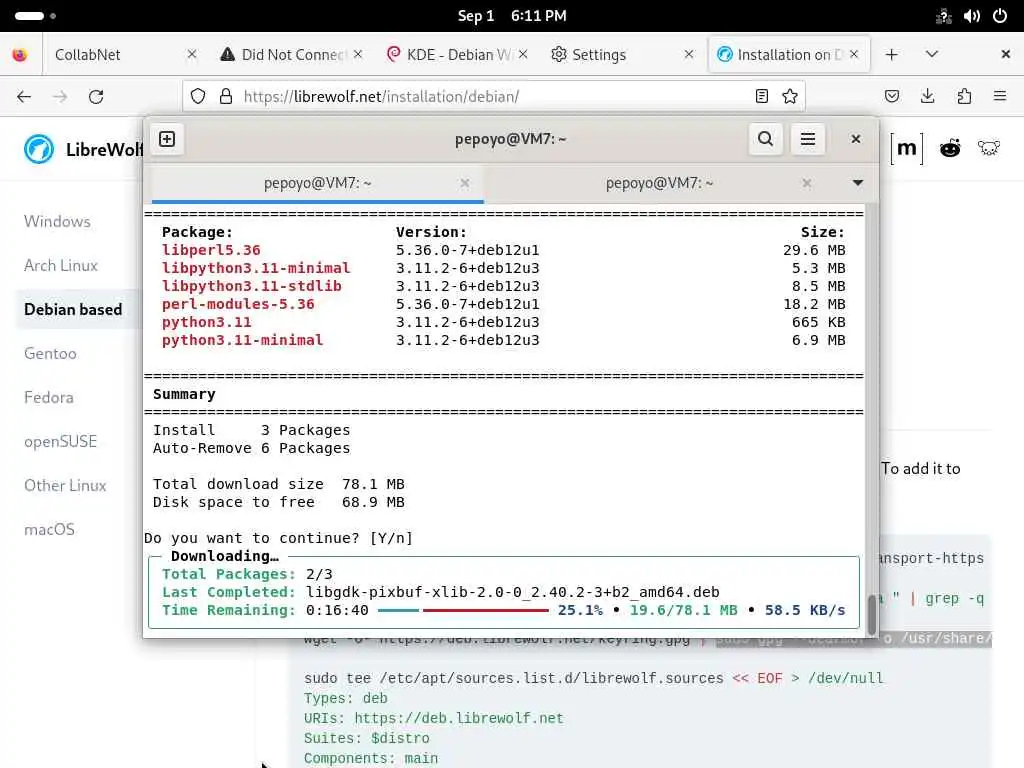This screenshot has height=768, width=1024.
Task: Open the Lemmy icon link
Action: pyautogui.click(x=989, y=149)
